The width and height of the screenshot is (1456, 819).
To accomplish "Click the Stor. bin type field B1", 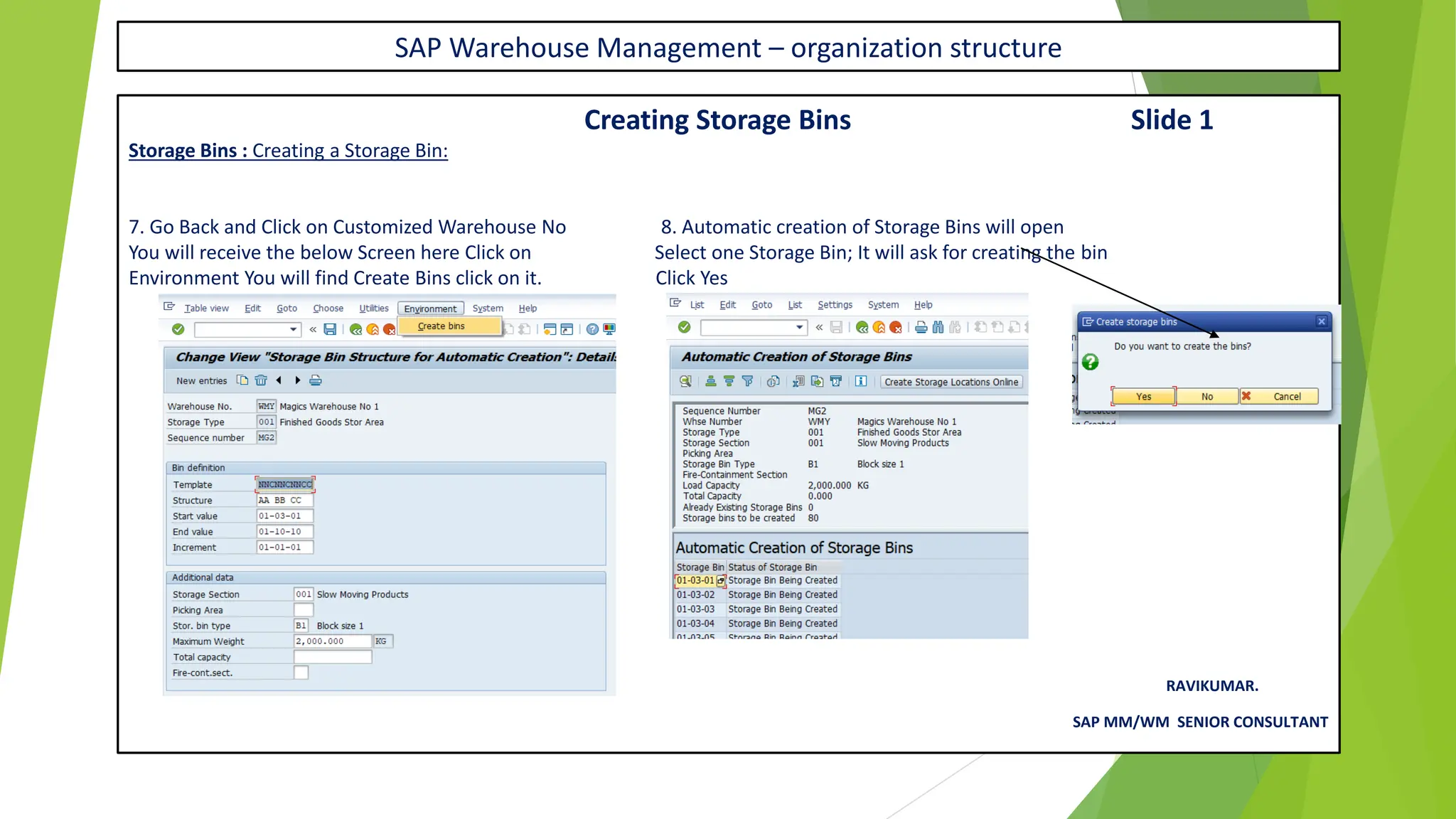I will [x=301, y=626].
